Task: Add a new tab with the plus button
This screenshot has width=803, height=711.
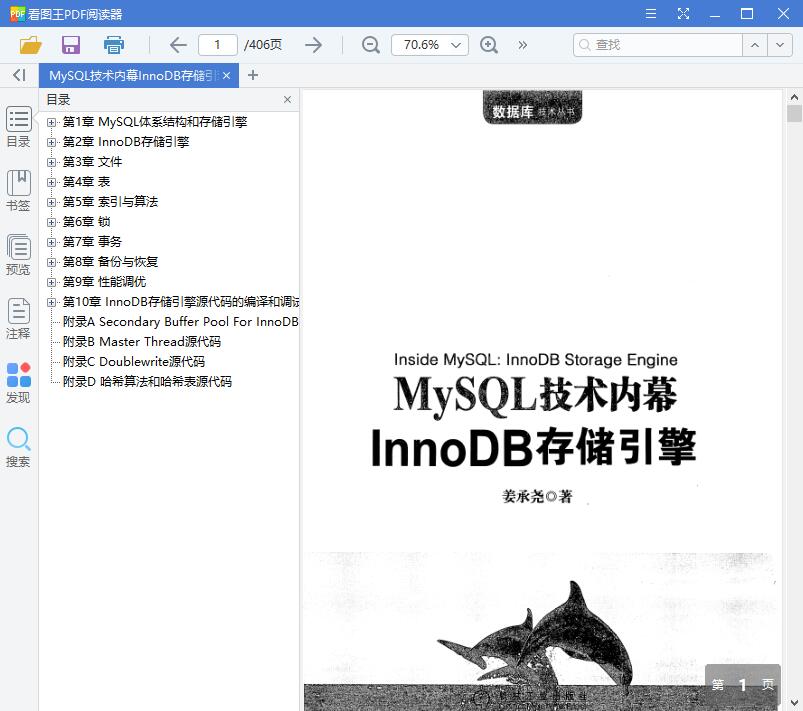Action: coord(252,75)
